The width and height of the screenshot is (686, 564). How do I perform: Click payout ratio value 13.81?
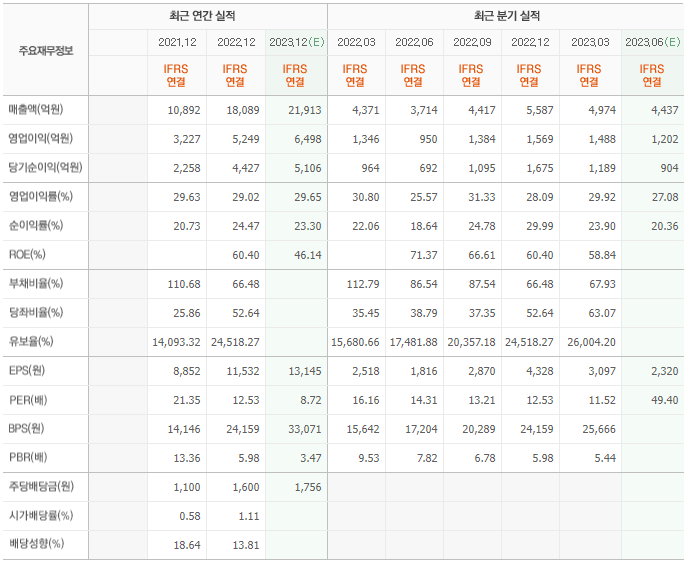(x=246, y=545)
